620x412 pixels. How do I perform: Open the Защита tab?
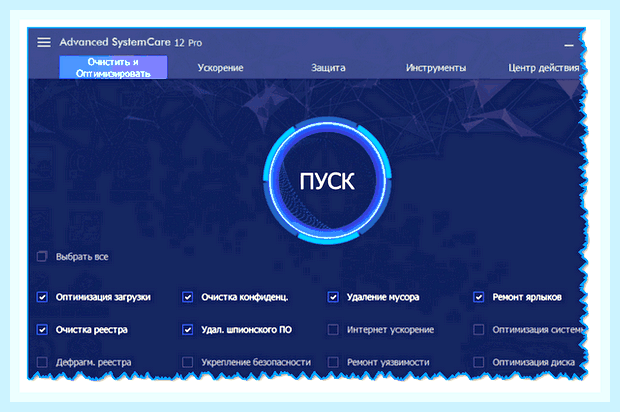[x=328, y=68]
